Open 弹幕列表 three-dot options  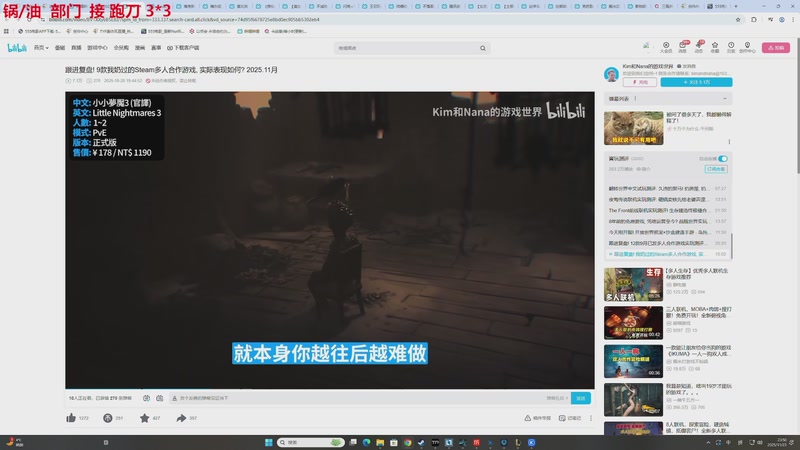(x=635, y=98)
